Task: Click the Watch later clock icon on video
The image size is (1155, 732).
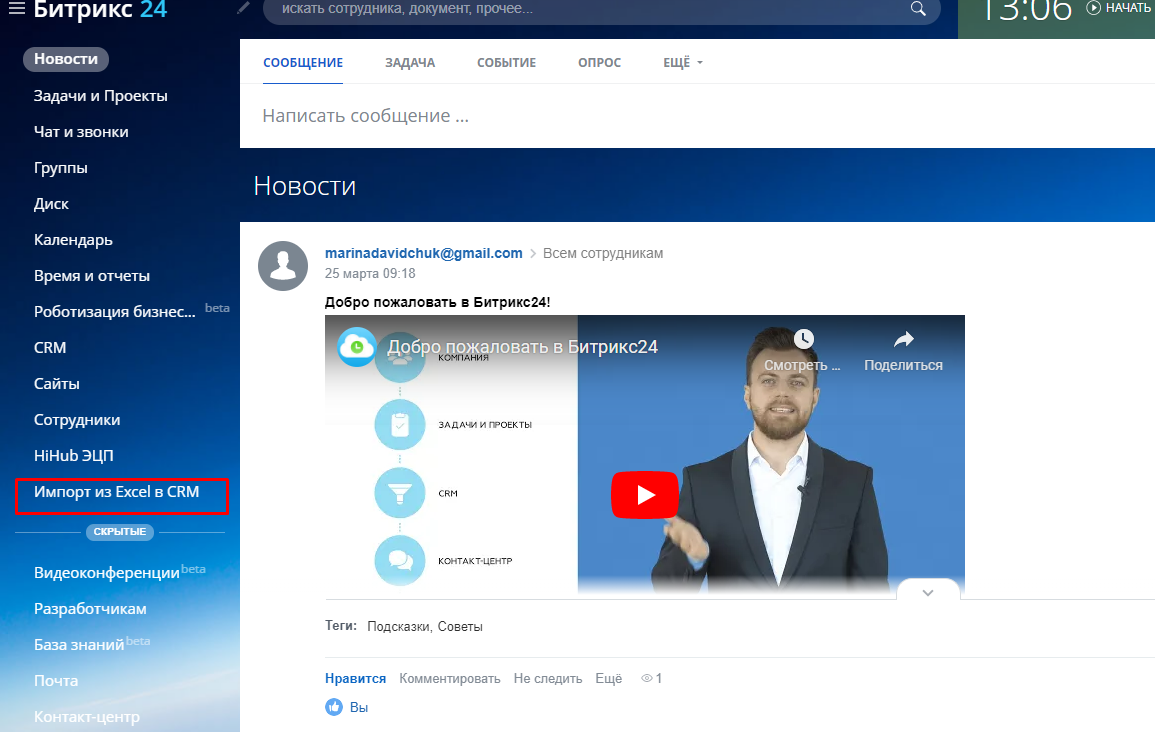Action: (804, 339)
